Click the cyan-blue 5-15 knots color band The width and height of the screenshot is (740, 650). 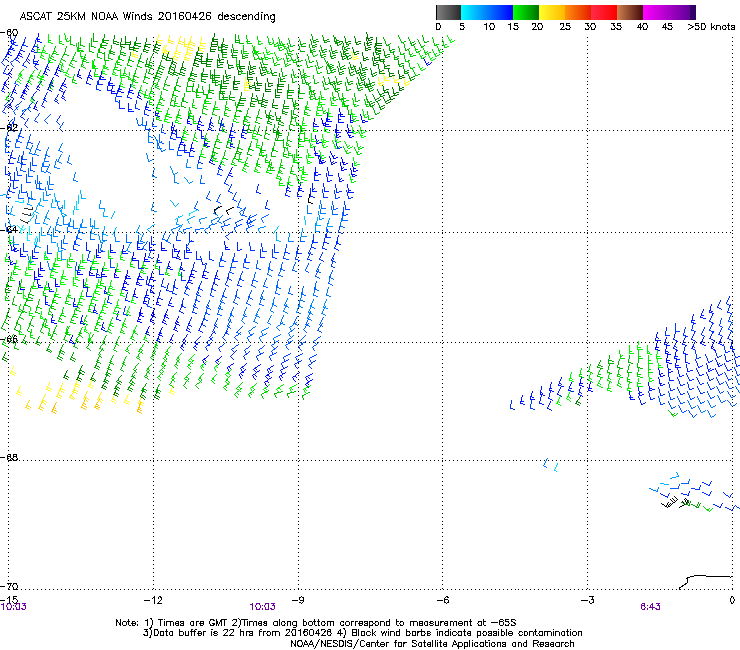487,12
